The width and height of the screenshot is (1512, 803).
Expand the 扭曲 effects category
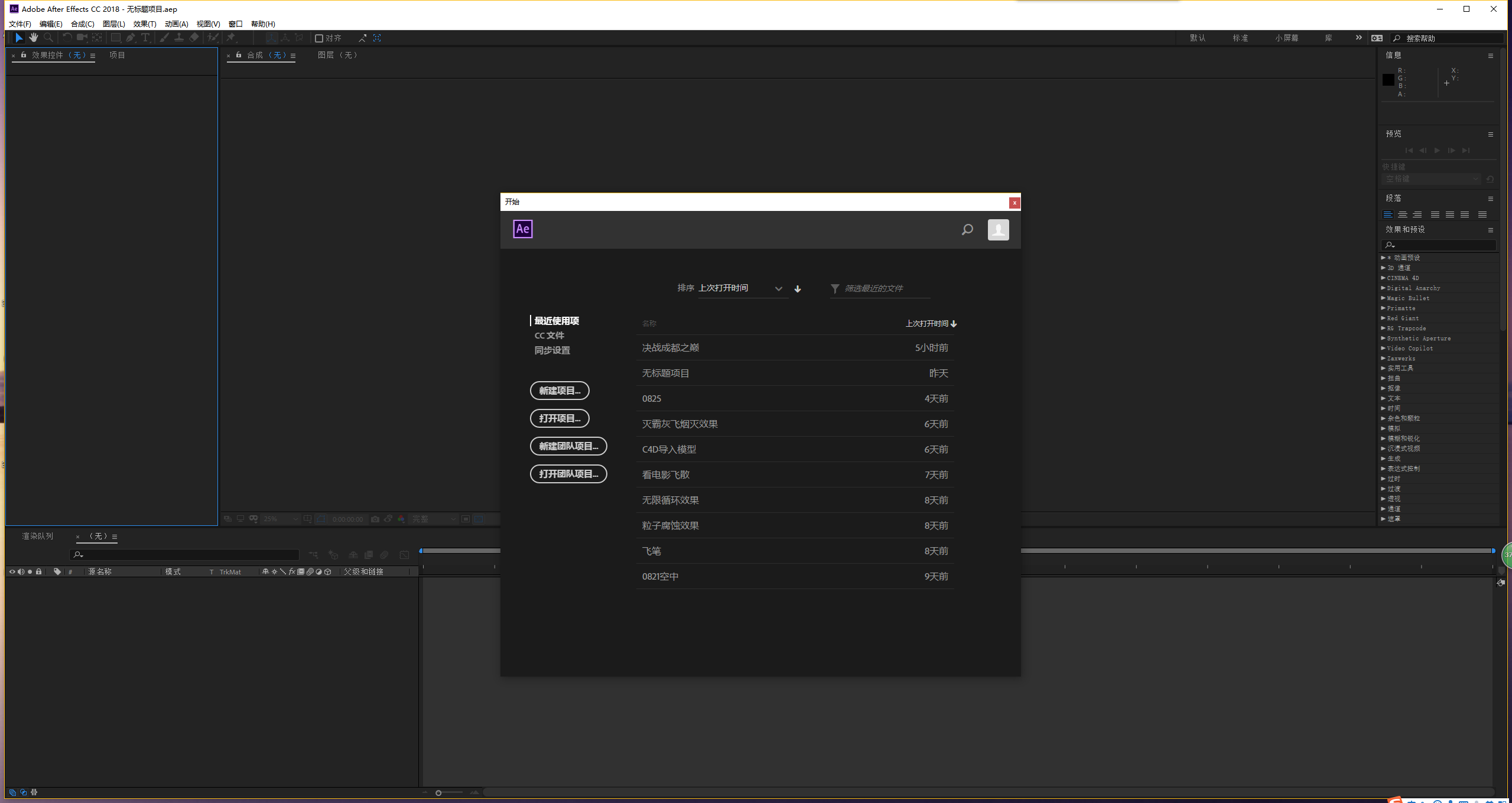[1383, 378]
